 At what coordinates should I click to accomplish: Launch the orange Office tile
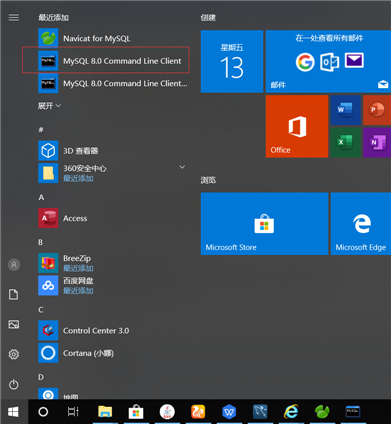[297, 126]
